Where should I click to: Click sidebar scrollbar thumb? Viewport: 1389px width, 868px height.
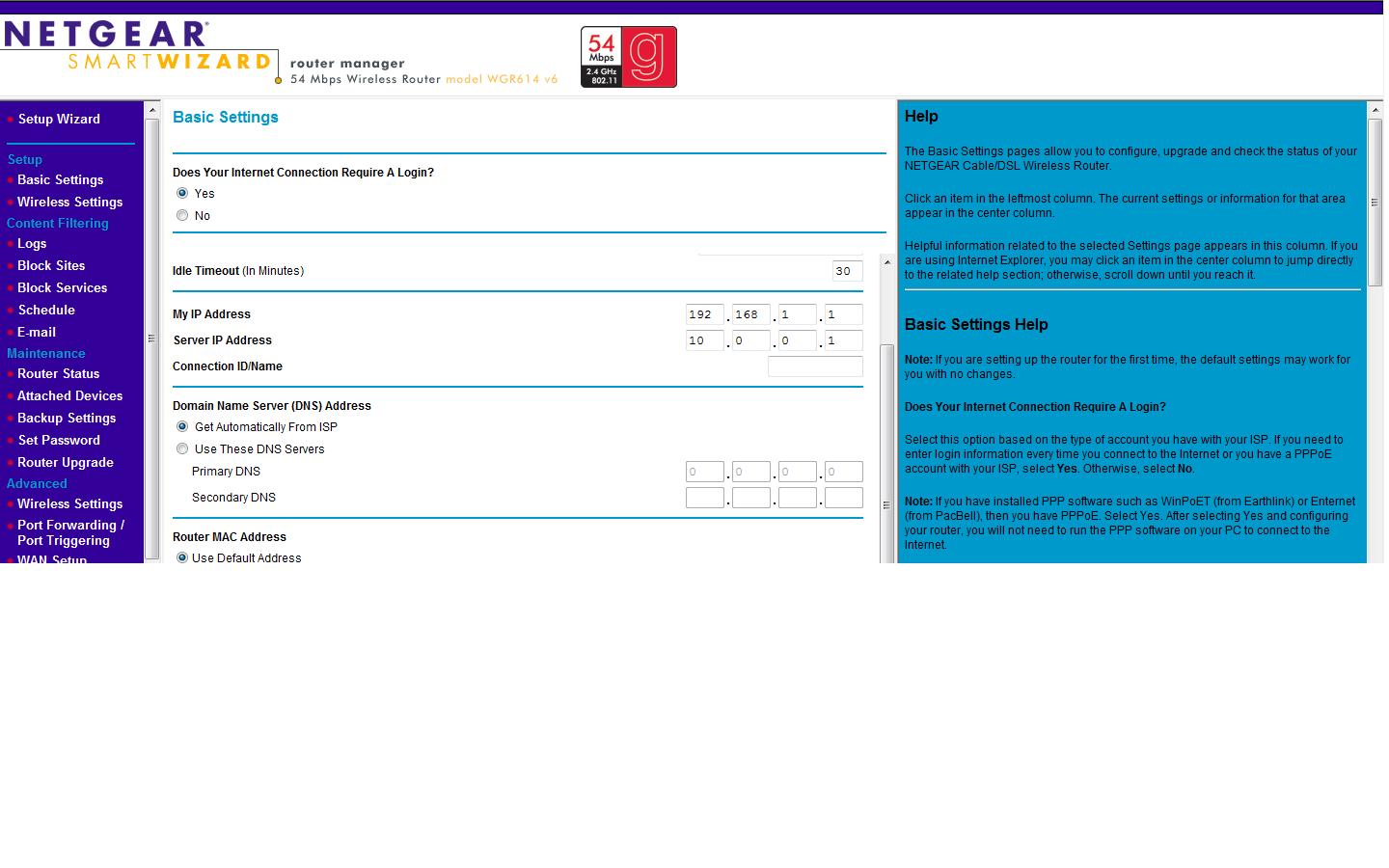[x=151, y=338]
